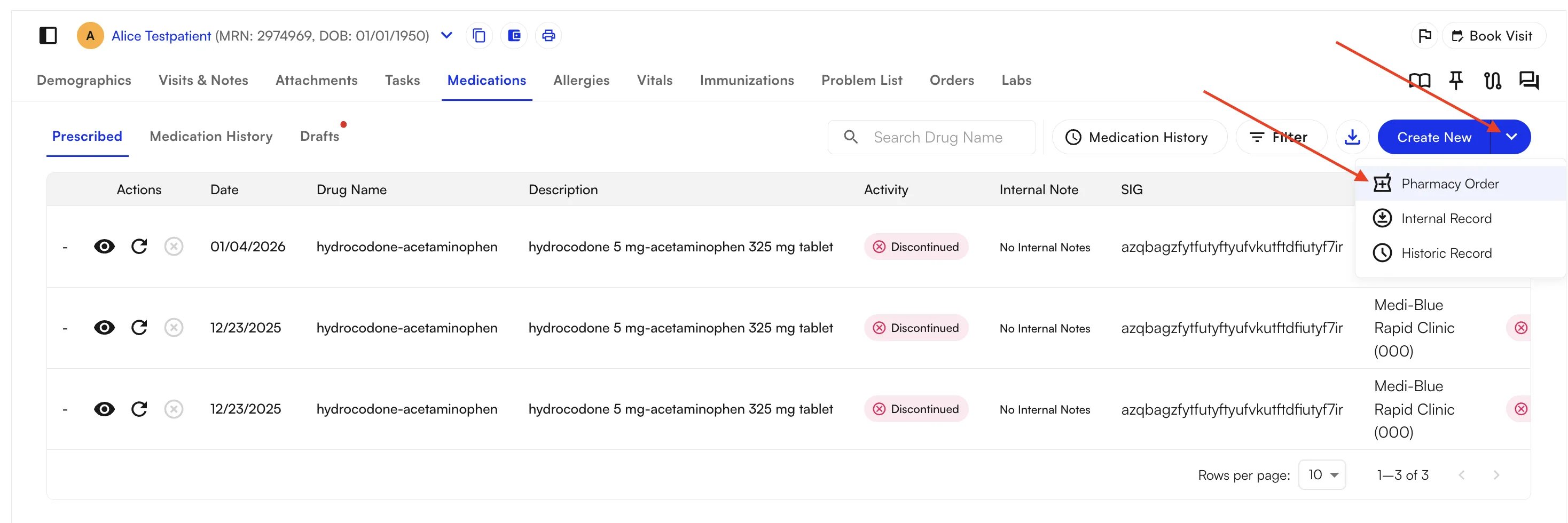Click the Description column header
1568x523 pixels.
(563, 190)
